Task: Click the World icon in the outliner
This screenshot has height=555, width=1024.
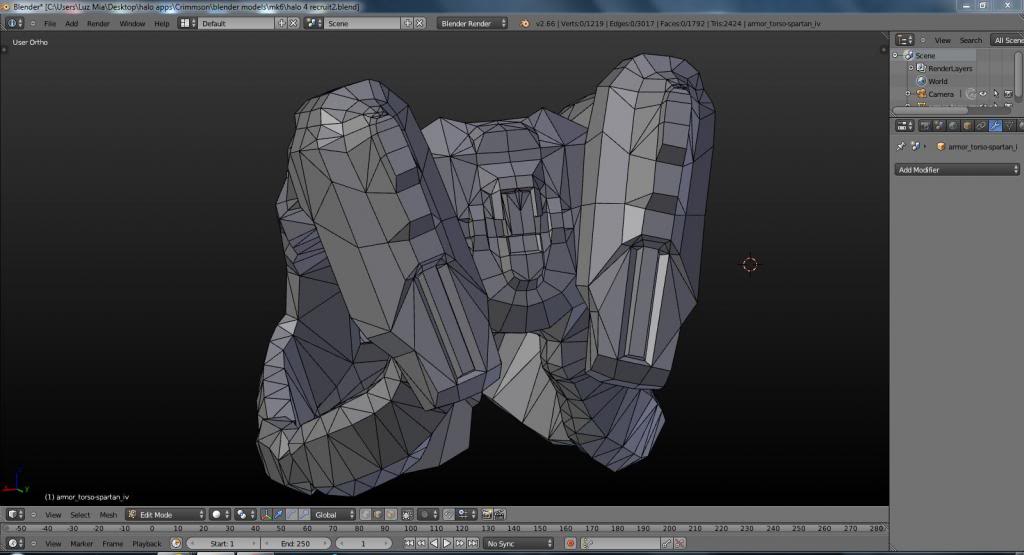Action: tap(921, 81)
